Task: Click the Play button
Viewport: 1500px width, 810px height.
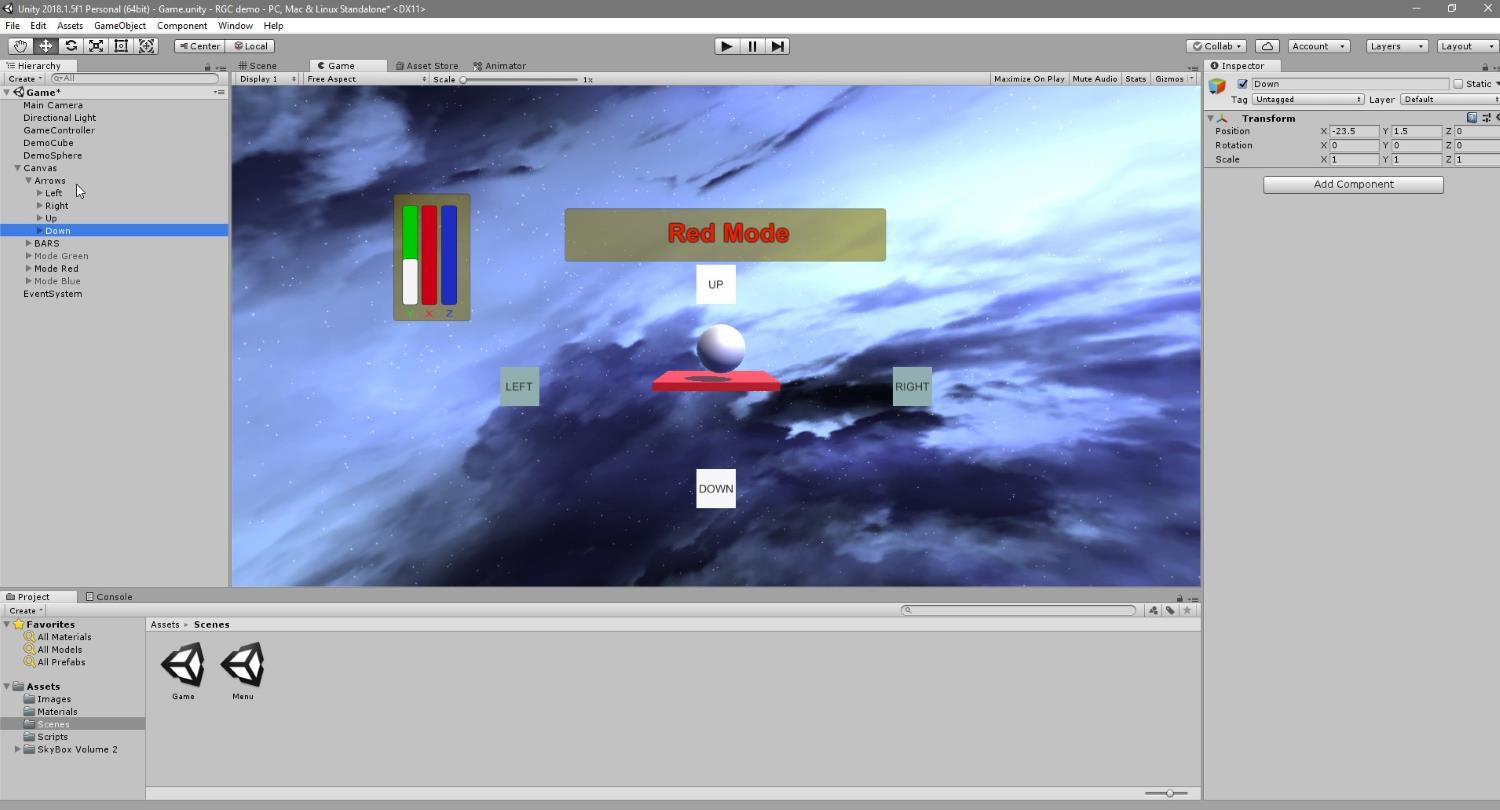Action: point(727,46)
